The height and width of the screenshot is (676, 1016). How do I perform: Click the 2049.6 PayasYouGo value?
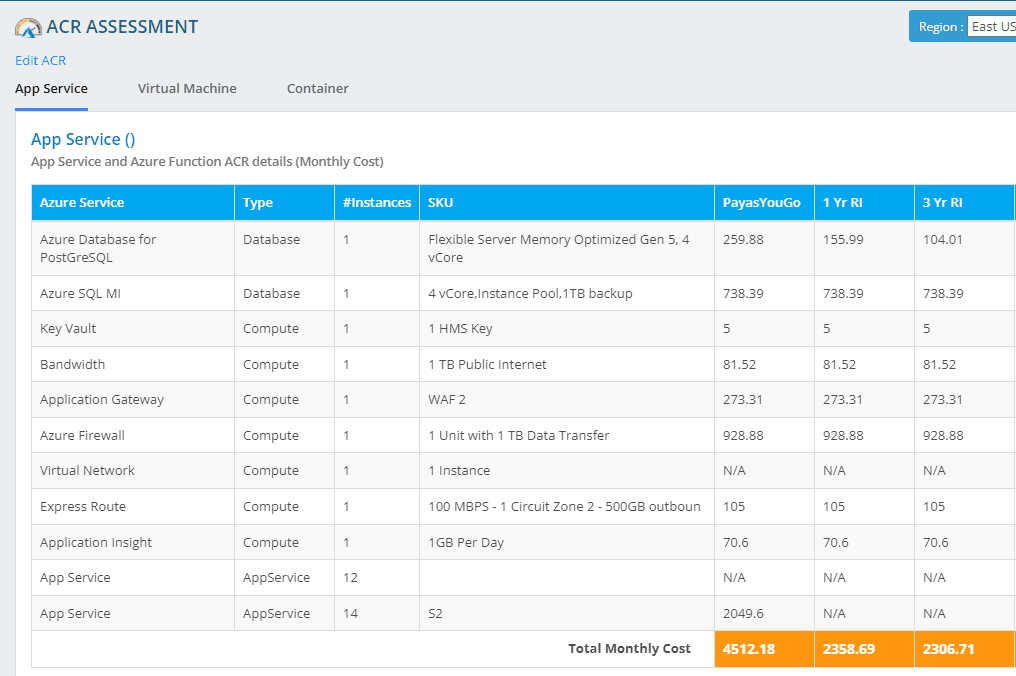(743, 613)
